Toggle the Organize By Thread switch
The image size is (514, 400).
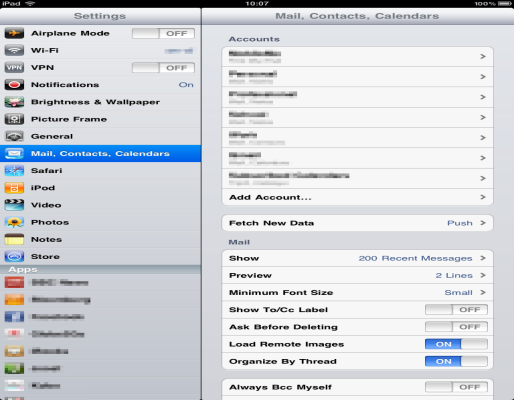(456, 361)
